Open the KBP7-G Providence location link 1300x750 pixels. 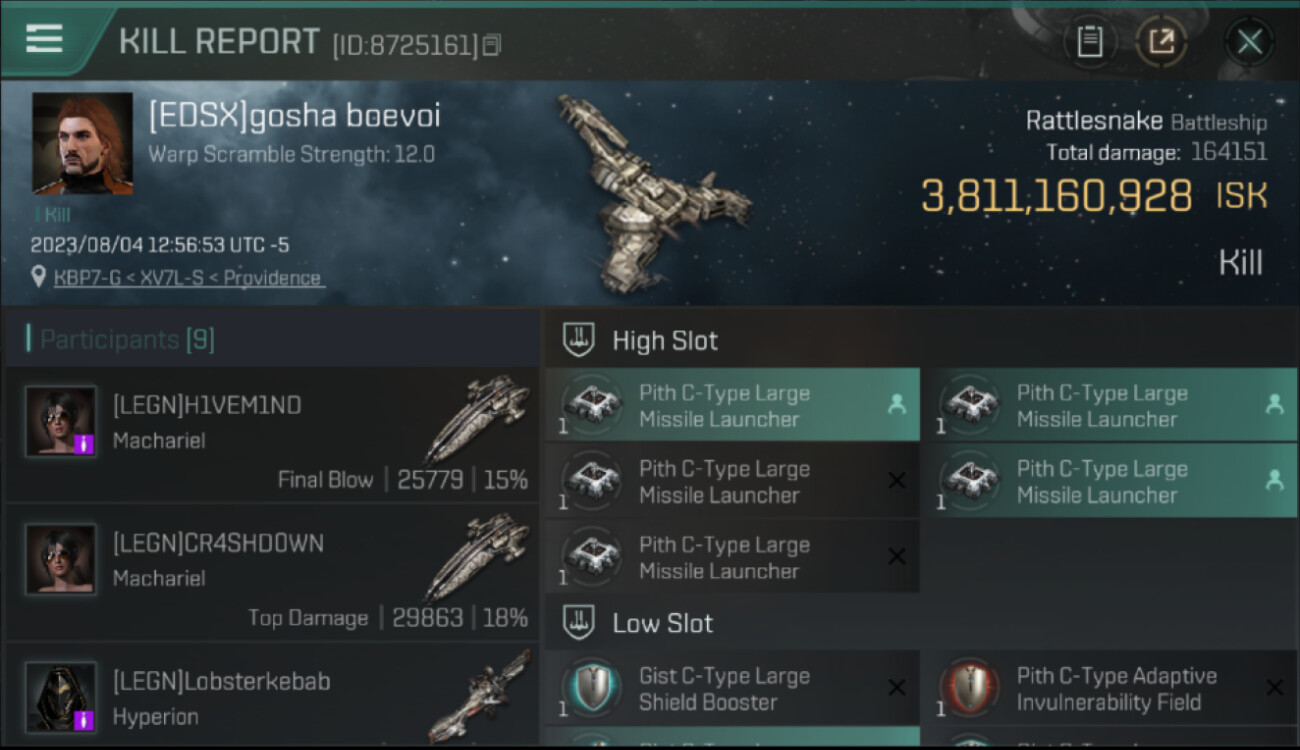pos(188,278)
